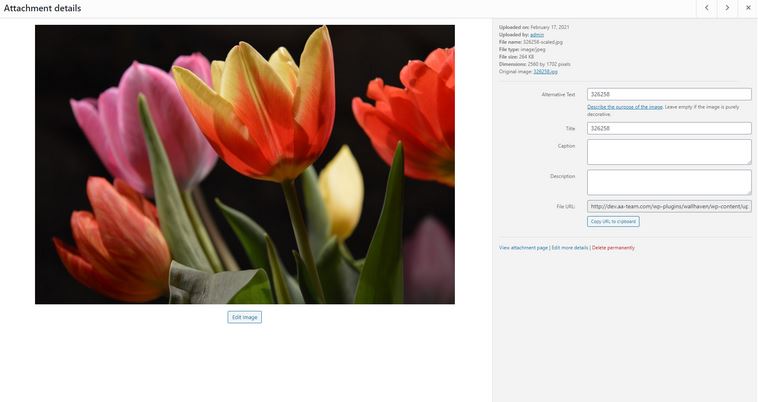
Task: Go to next attachment arrow
Action: 727,8
